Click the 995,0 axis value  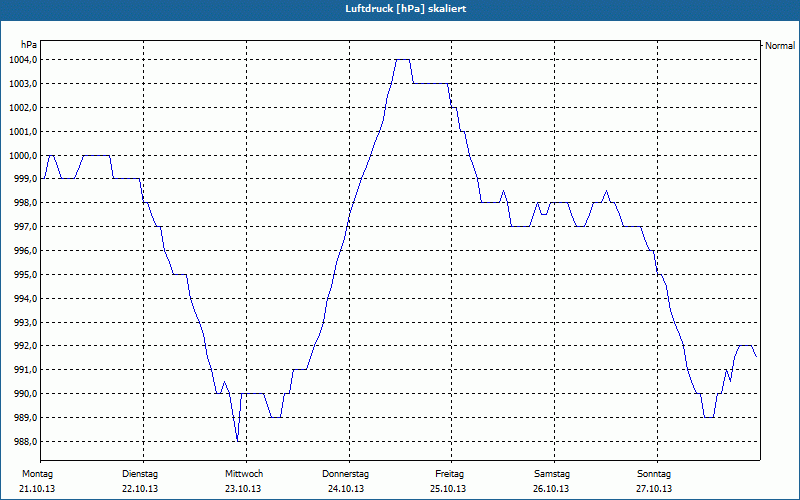pyautogui.click(x=25, y=274)
